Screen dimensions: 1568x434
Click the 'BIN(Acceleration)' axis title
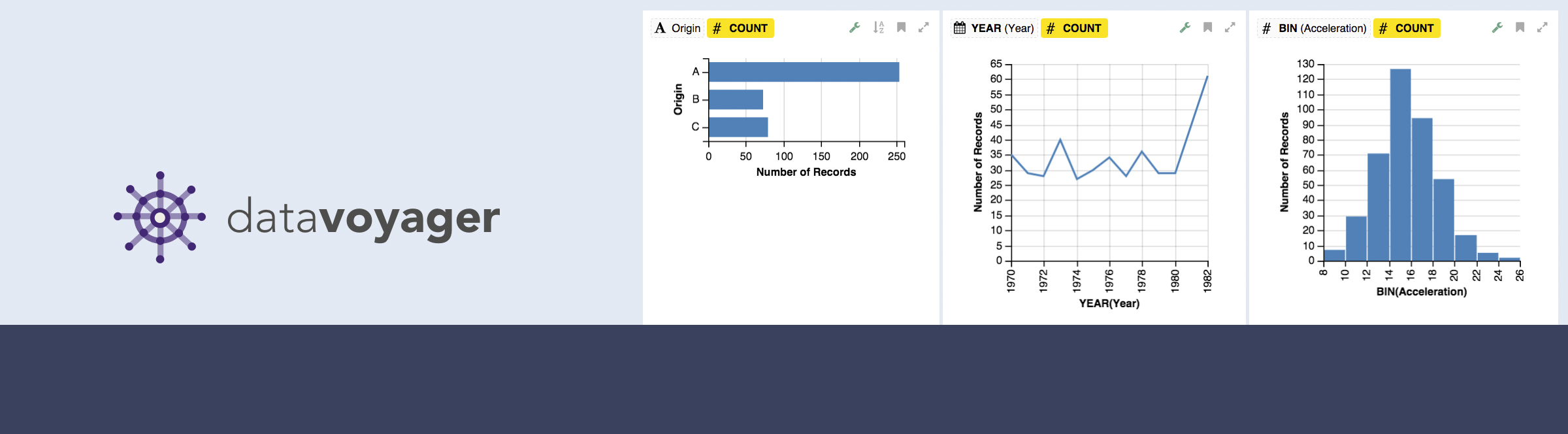click(x=1421, y=292)
